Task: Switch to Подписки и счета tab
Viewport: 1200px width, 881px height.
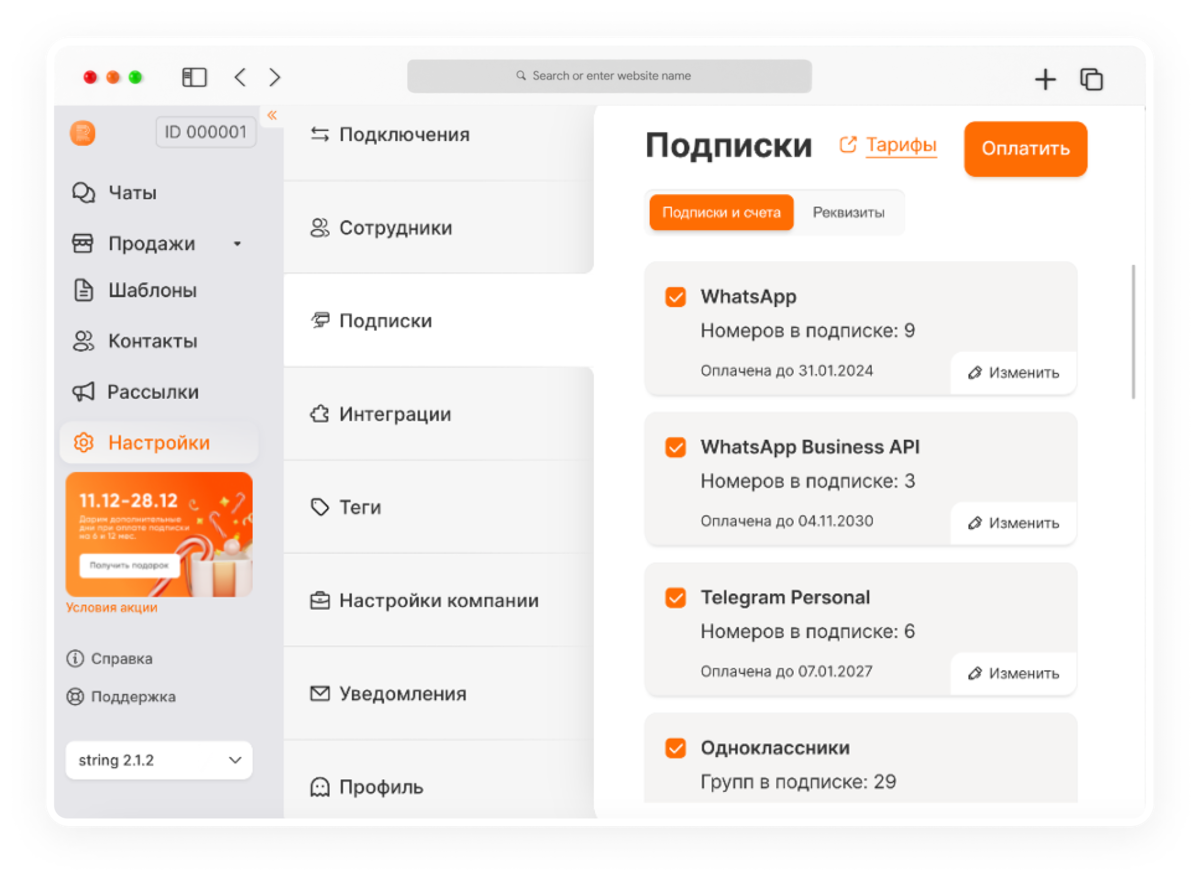Action: [721, 213]
